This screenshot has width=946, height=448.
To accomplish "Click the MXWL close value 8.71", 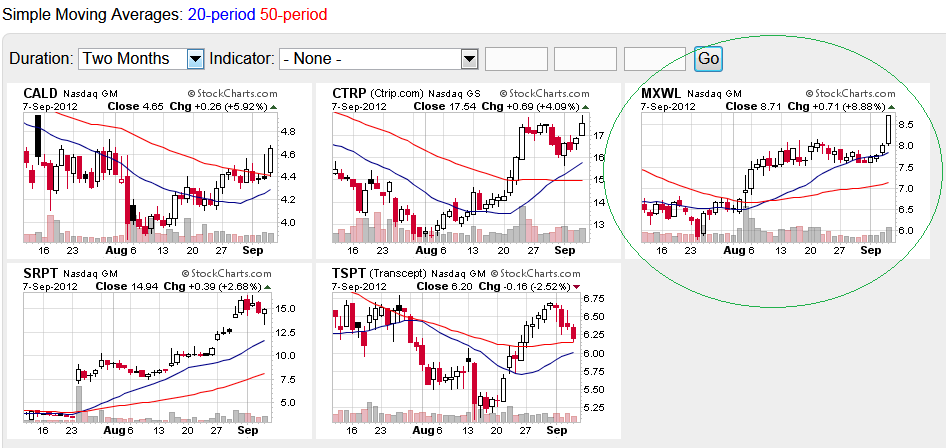I will [771, 107].
